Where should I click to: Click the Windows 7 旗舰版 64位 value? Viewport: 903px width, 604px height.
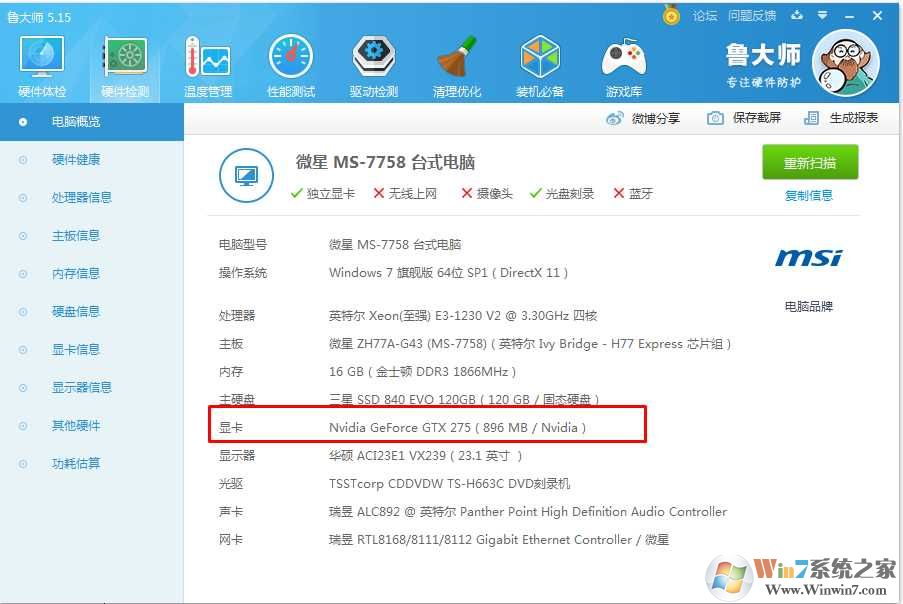(x=448, y=273)
